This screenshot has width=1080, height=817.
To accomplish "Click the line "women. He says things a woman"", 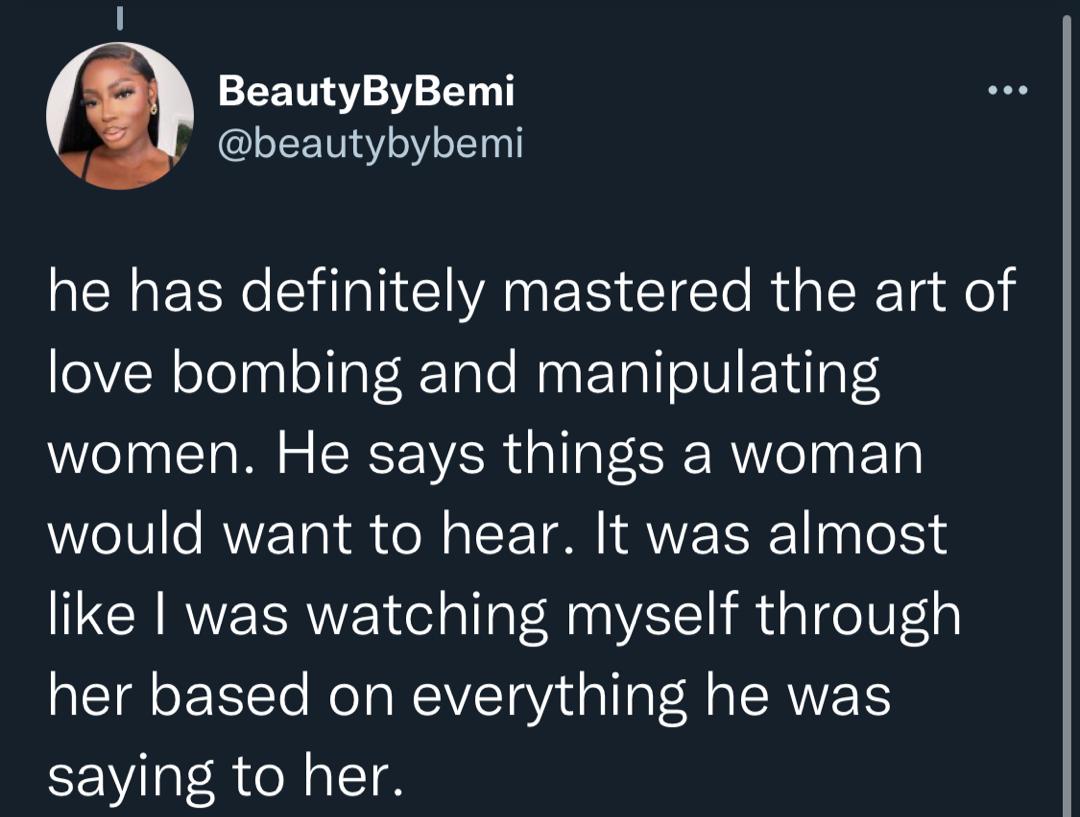I will [x=485, y=455].
